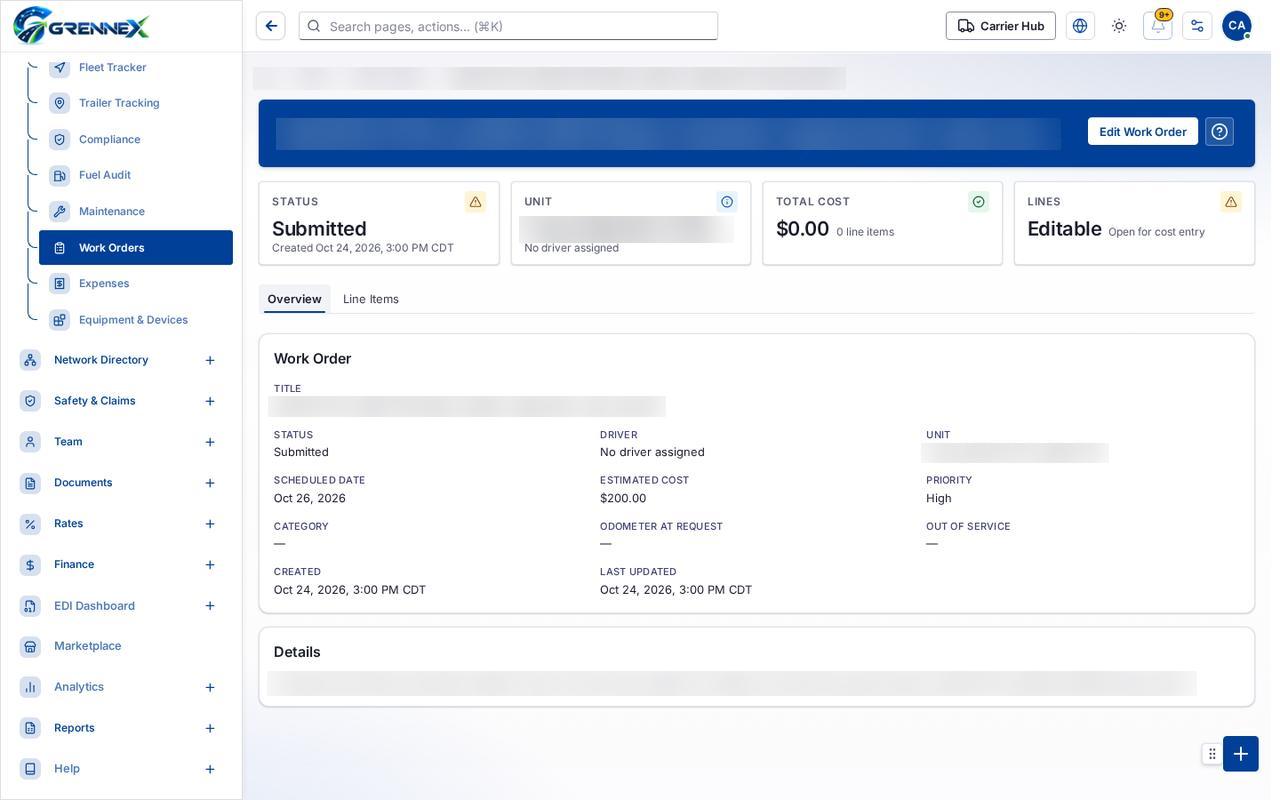Click the Fuel Audit pump icon
1280x800 pixels.
(x=60, y=175)
